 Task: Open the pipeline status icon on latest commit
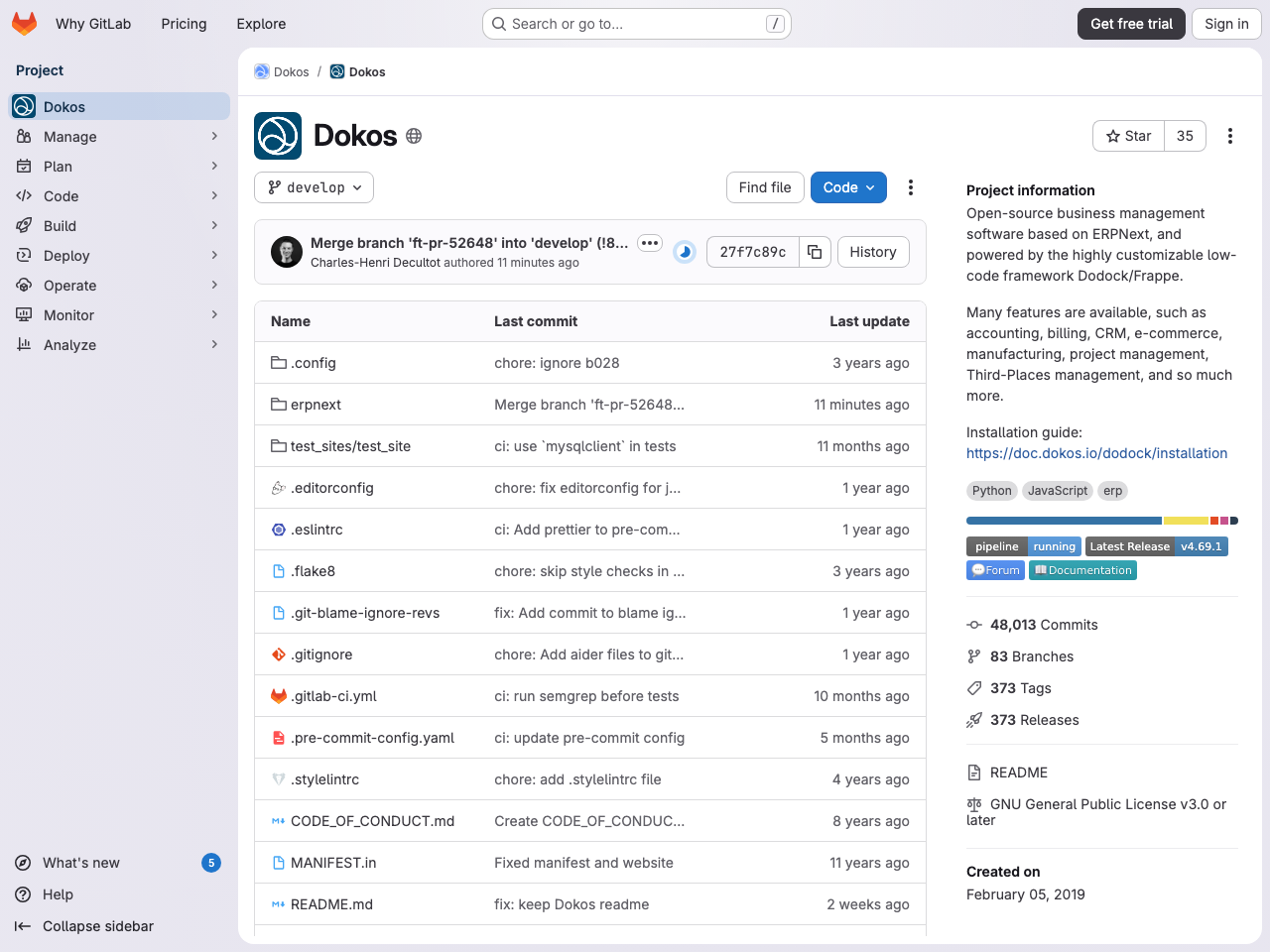pyautogui.click(x=684, y=252)
